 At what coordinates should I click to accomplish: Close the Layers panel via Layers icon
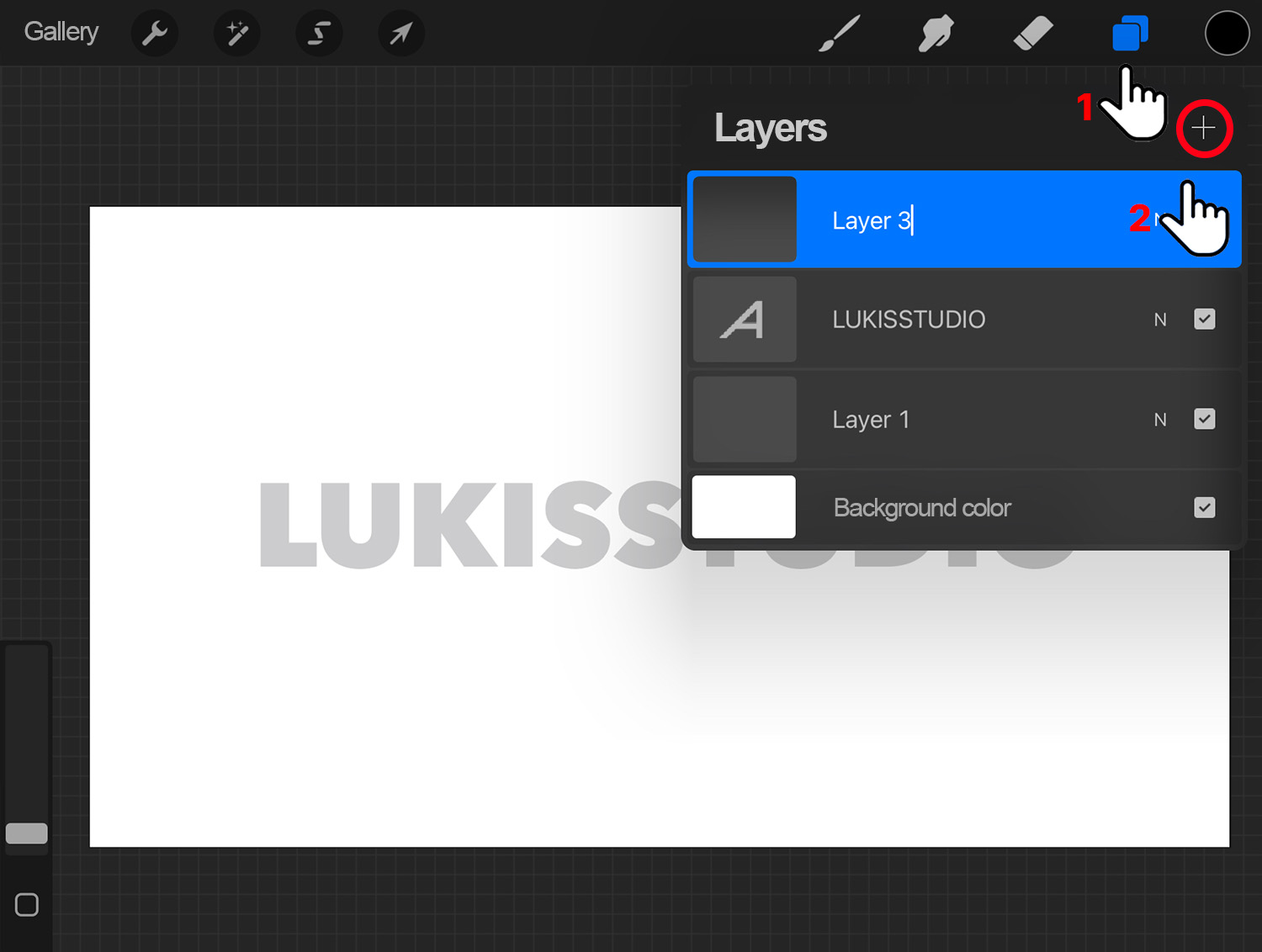click(x=1130, y=34)
